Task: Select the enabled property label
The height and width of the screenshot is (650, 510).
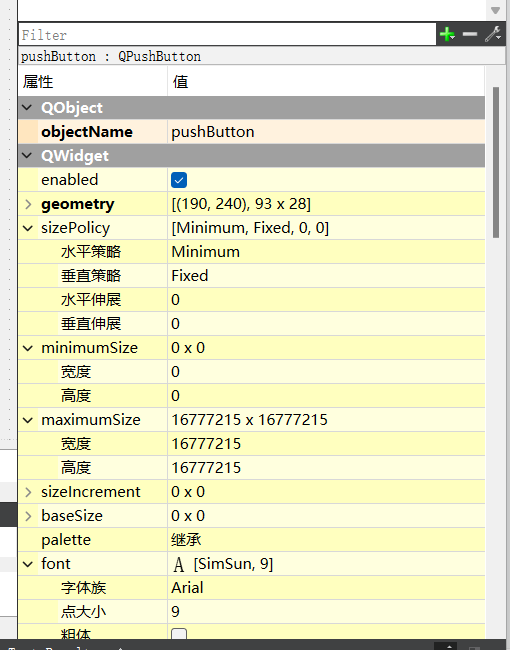Action: click(x=70, y=180)
